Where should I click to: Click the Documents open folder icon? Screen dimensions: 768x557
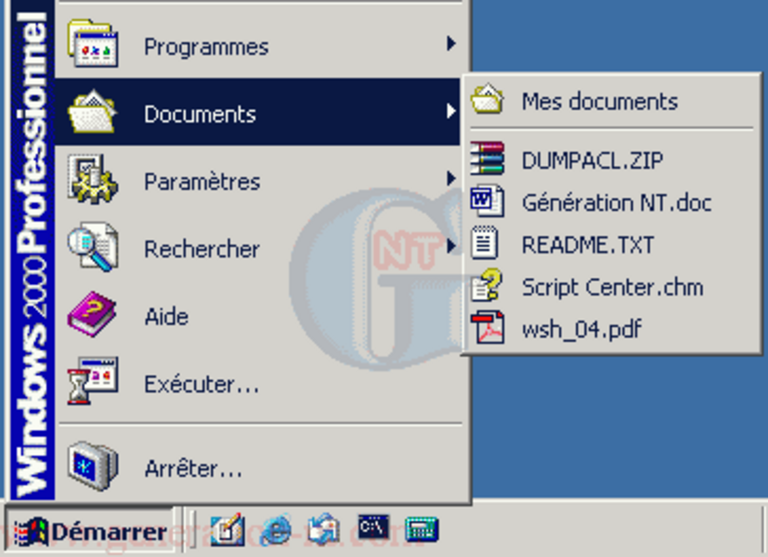(x=92, y=112)
